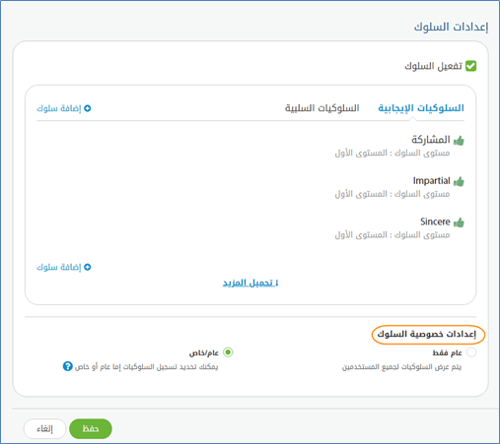Click the إلغاء cancel button

tap(45, 429)
